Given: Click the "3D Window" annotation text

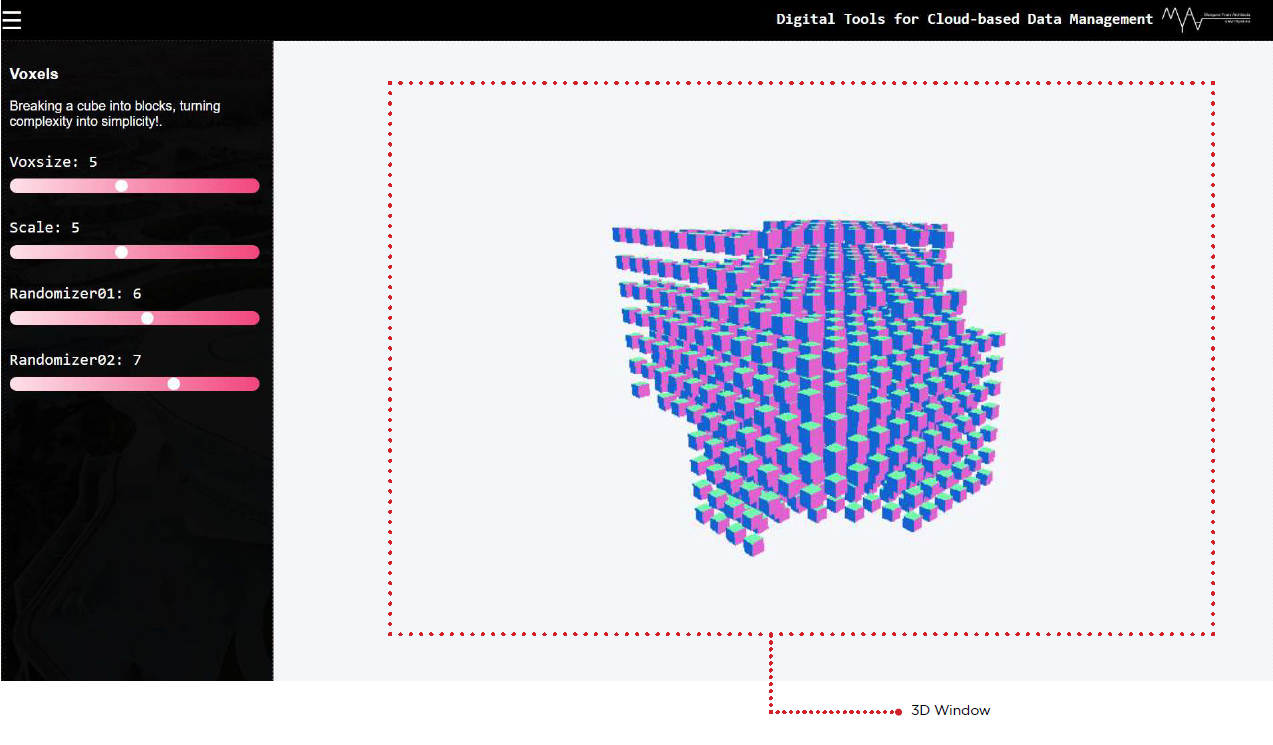Looking at the screenshot, I should pyautogui.click(x=950, y=711).
